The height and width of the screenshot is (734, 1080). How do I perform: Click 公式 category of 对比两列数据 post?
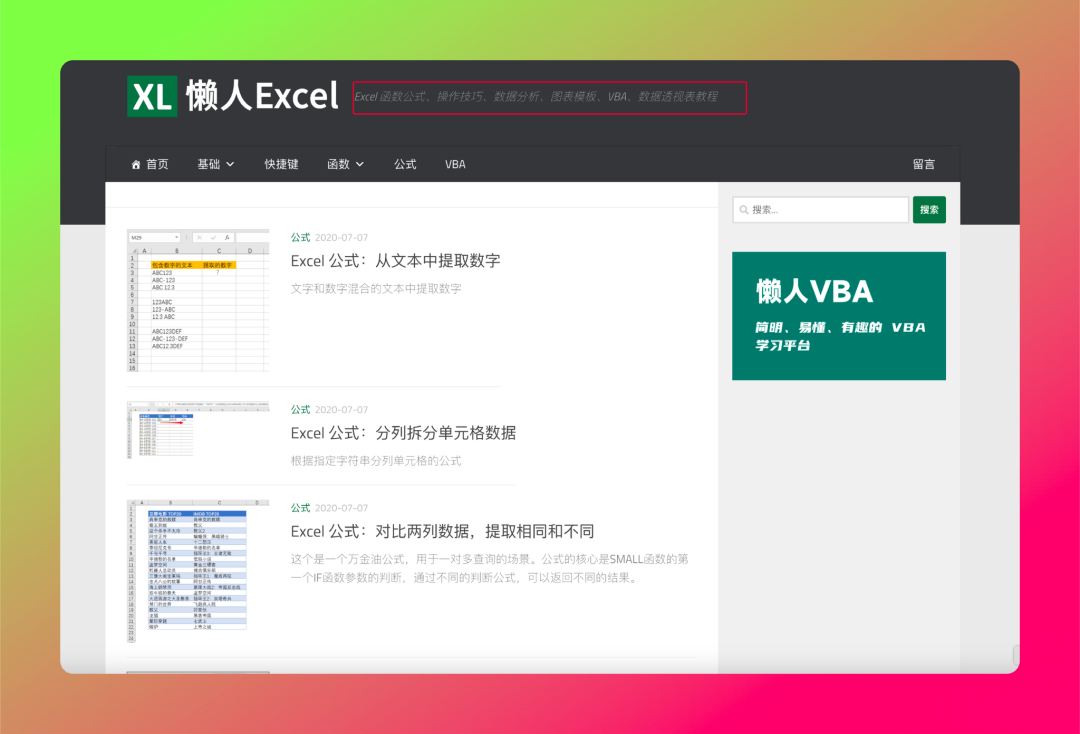coord(300,508)
